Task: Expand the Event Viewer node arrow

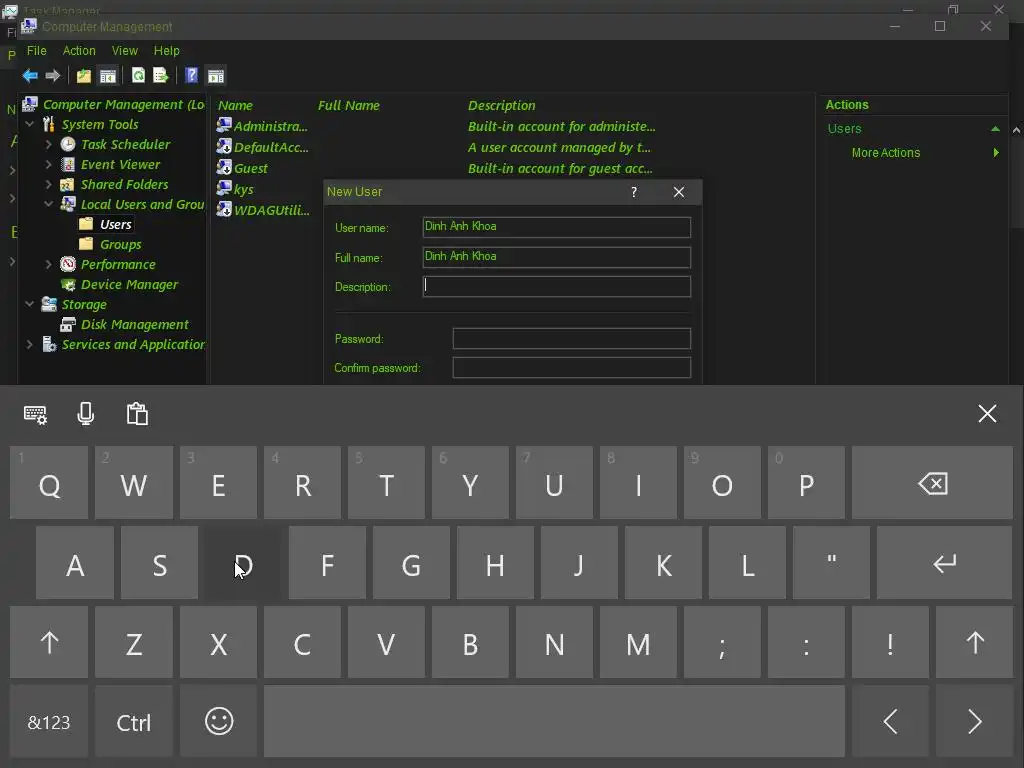Action: (48, 165)
